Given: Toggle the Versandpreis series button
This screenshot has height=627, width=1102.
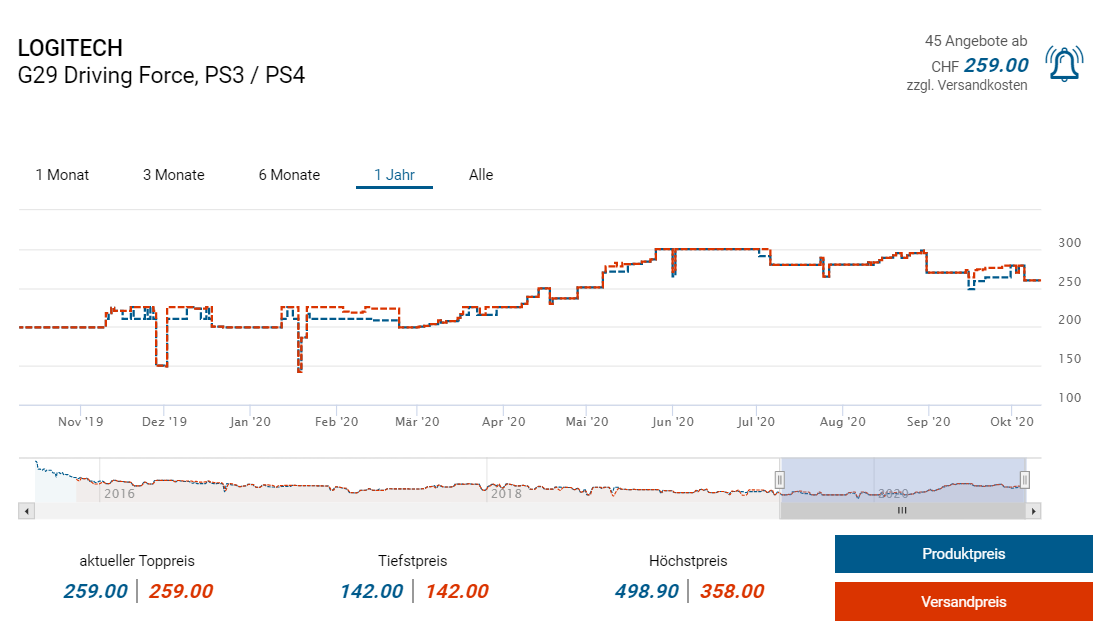Looking at the screenshot, I should [x=963, y=602].
